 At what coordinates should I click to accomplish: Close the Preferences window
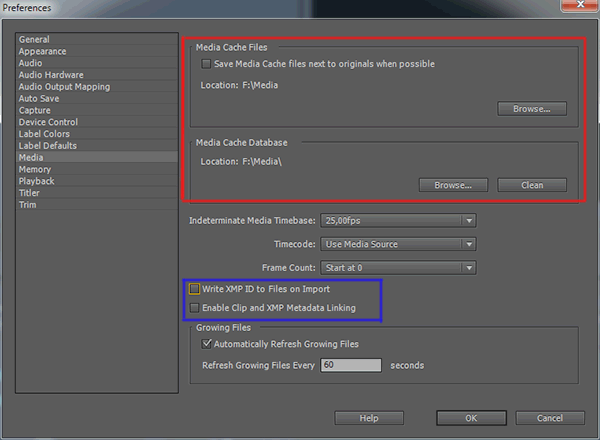tap(580, 5)
